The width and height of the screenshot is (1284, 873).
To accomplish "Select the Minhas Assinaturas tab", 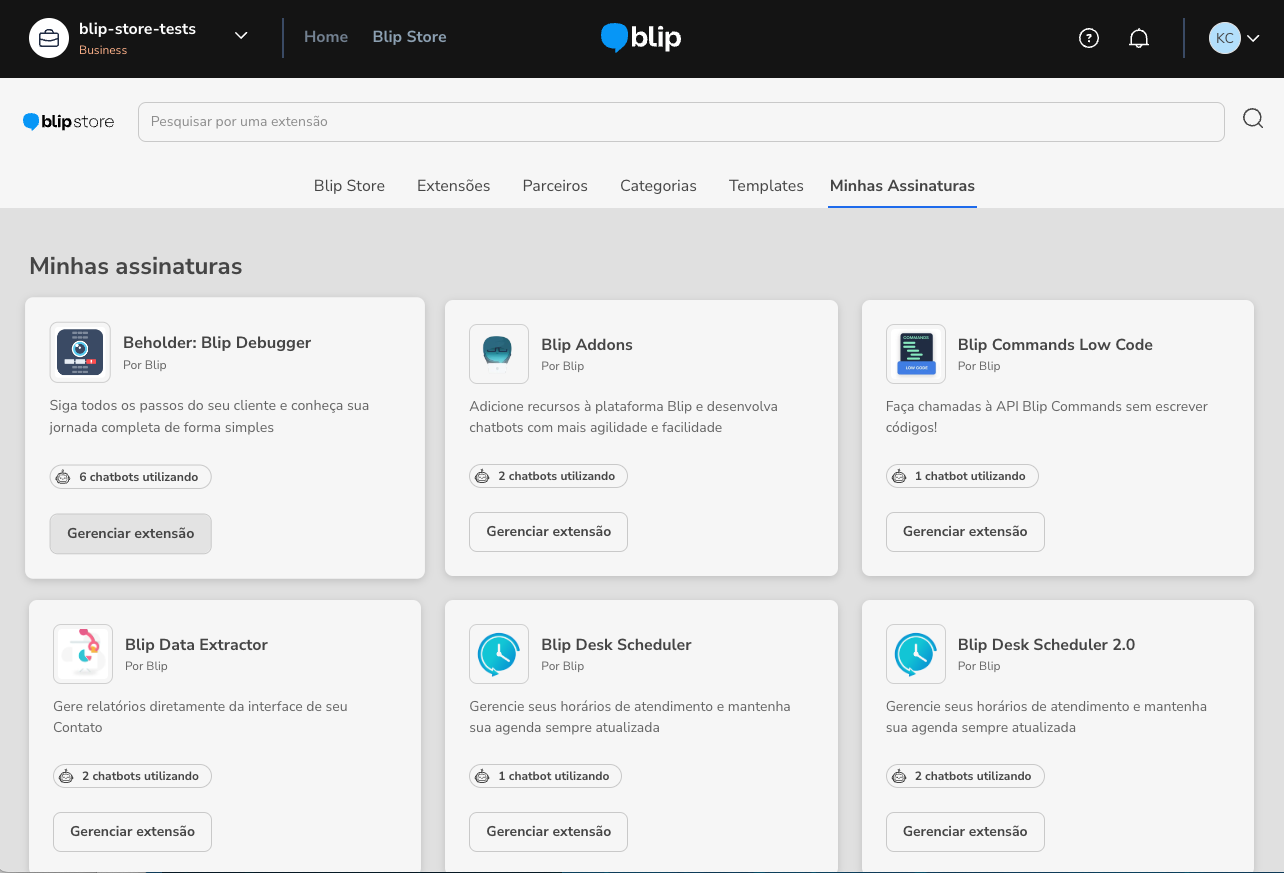I will coord(902,186).
